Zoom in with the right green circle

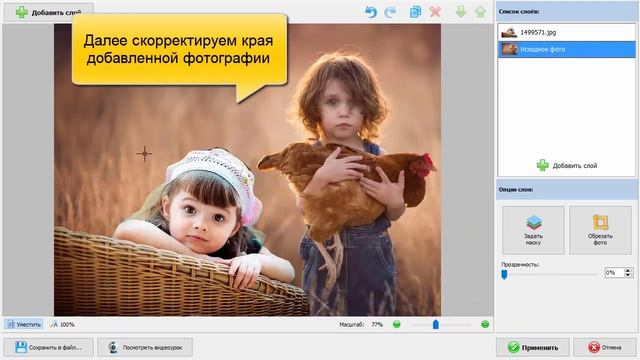click(485, 324)
